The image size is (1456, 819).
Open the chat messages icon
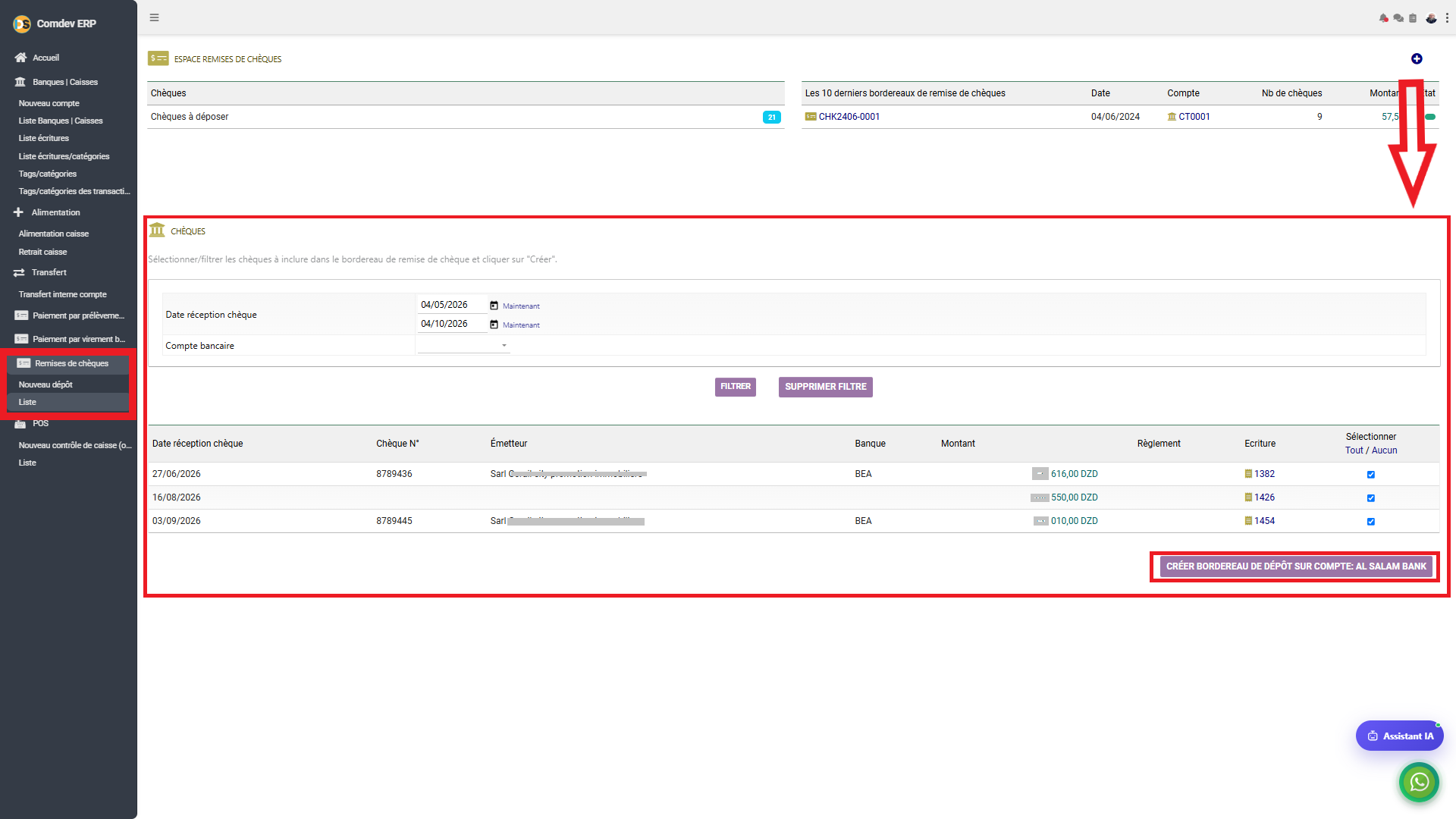pyautogui.click(x=1398, y=18)
